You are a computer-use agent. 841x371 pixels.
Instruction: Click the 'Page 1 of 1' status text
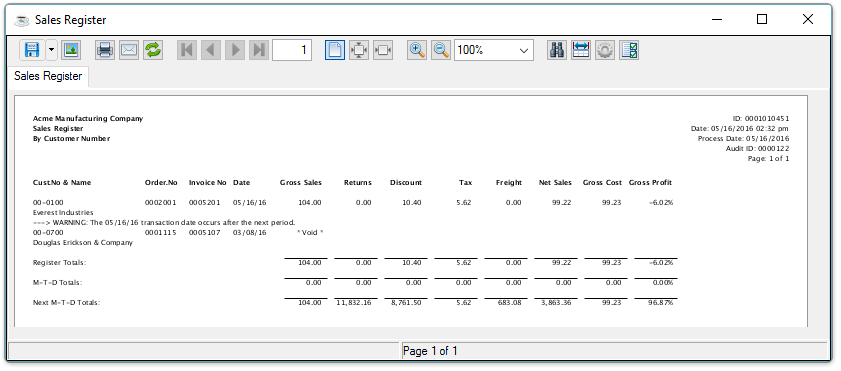tap(430, 351)
